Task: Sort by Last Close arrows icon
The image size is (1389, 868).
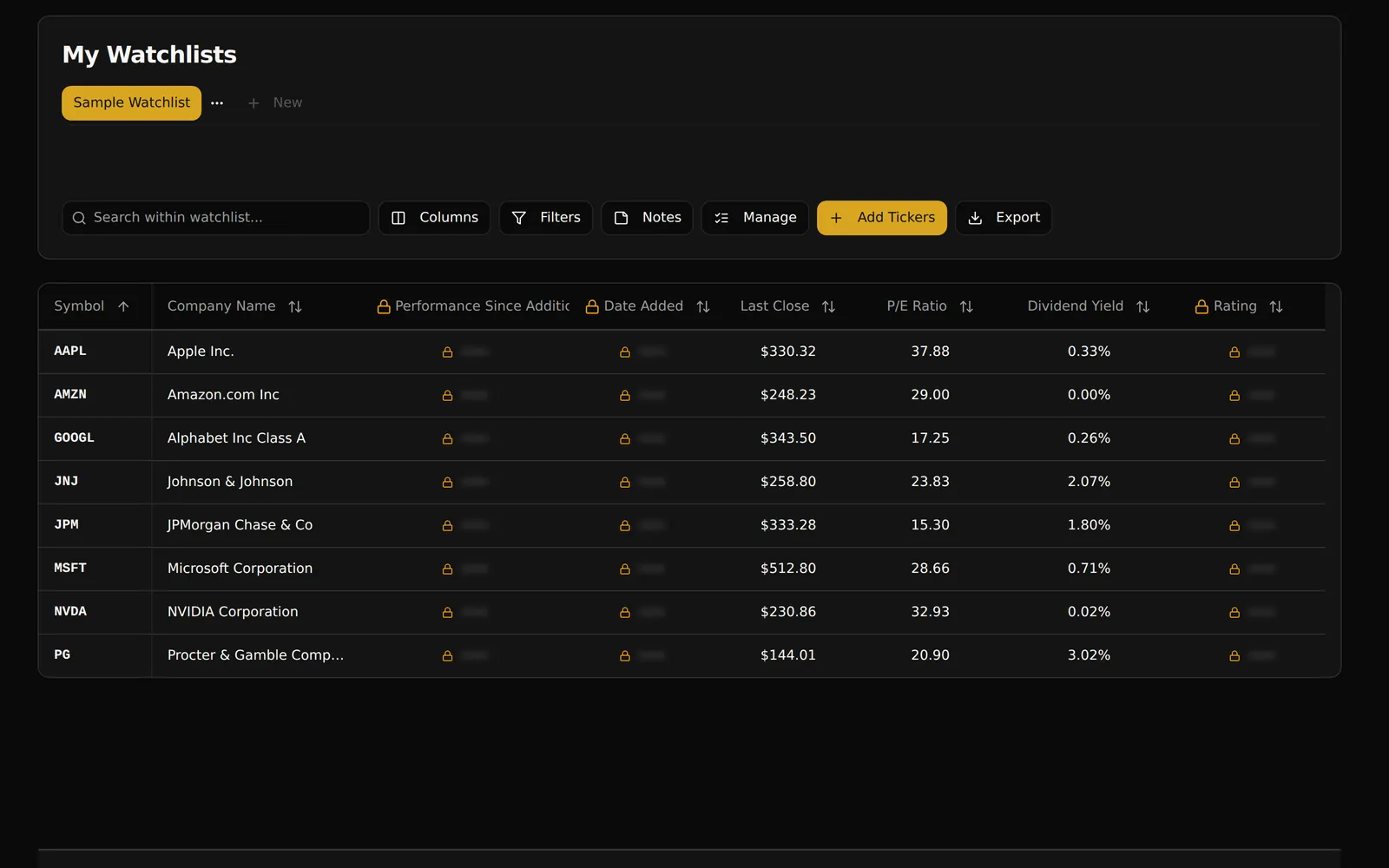Action: point(828,306)
